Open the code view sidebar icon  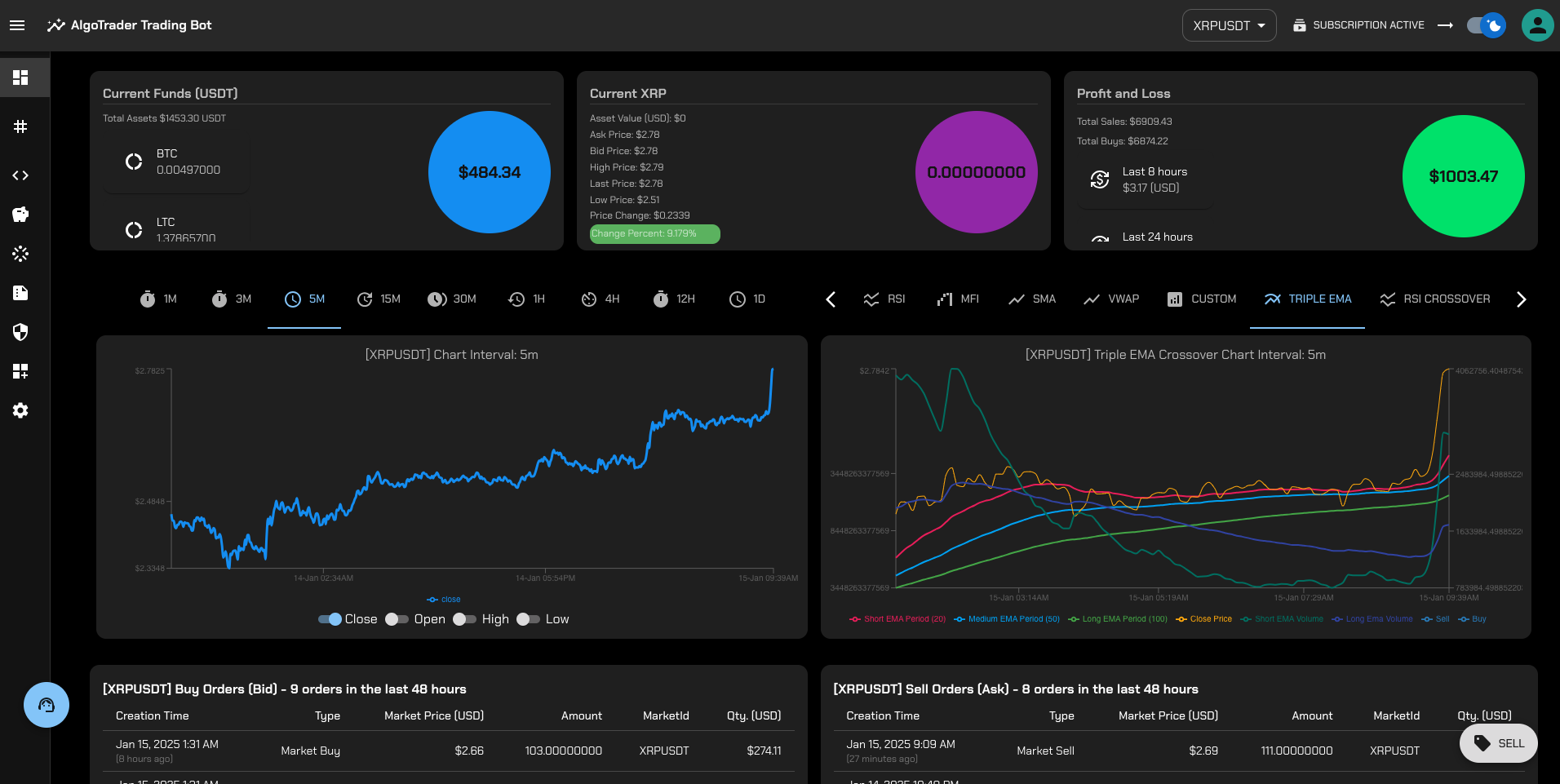[20, 175]
